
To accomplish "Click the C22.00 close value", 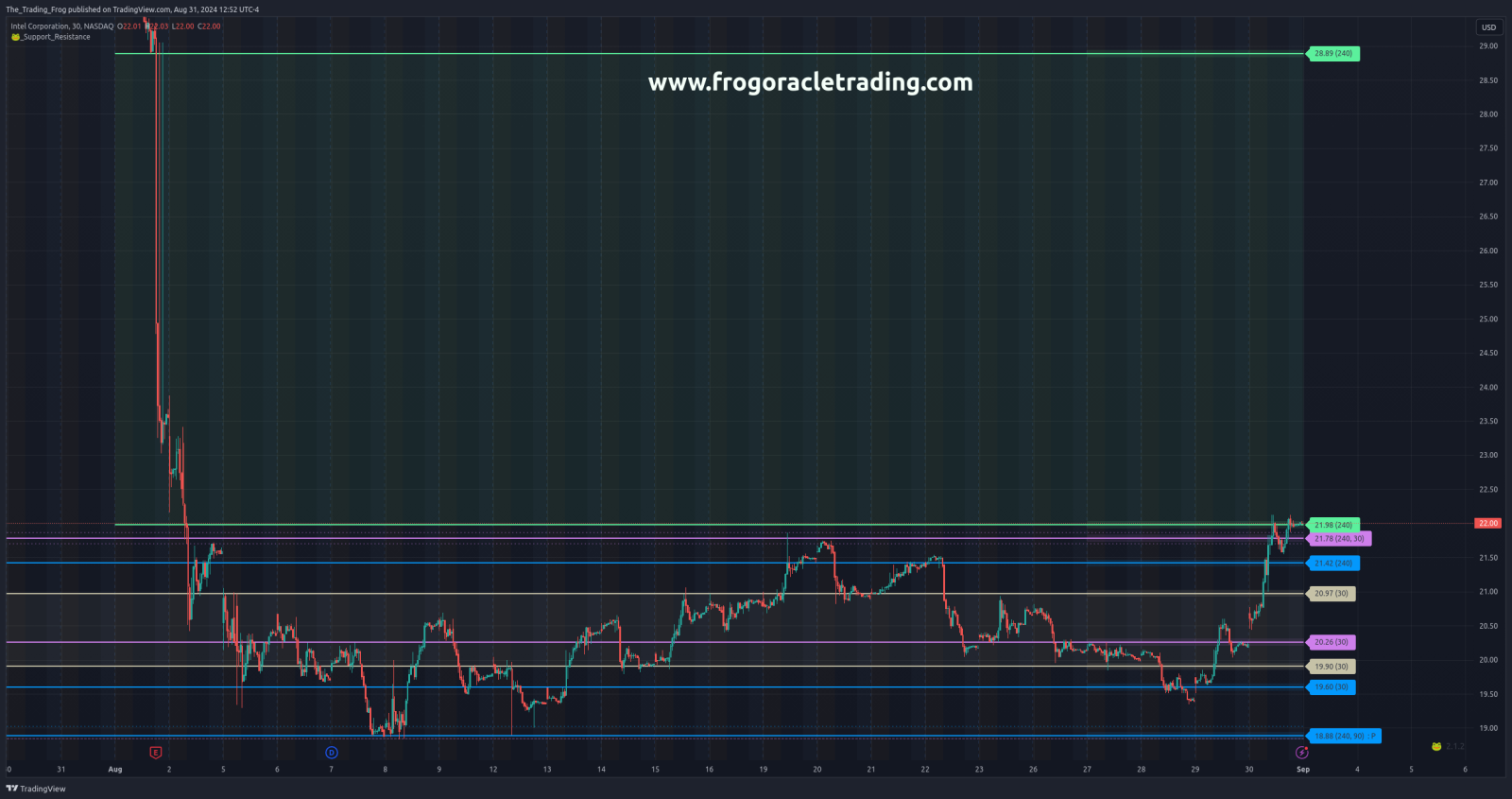I will point(209,26).
